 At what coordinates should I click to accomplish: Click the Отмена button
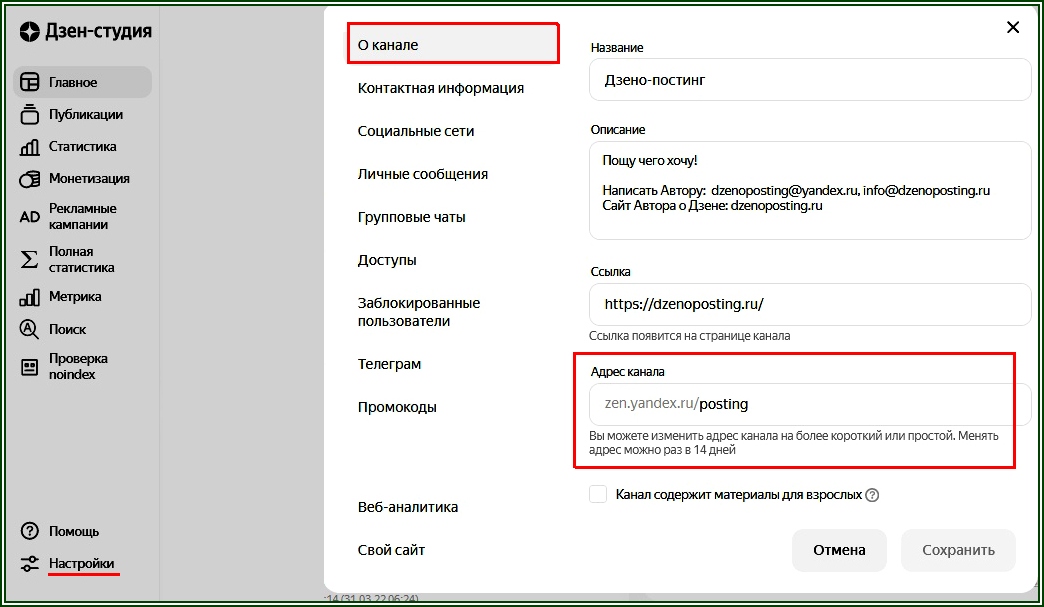click(x=839, y=550)
